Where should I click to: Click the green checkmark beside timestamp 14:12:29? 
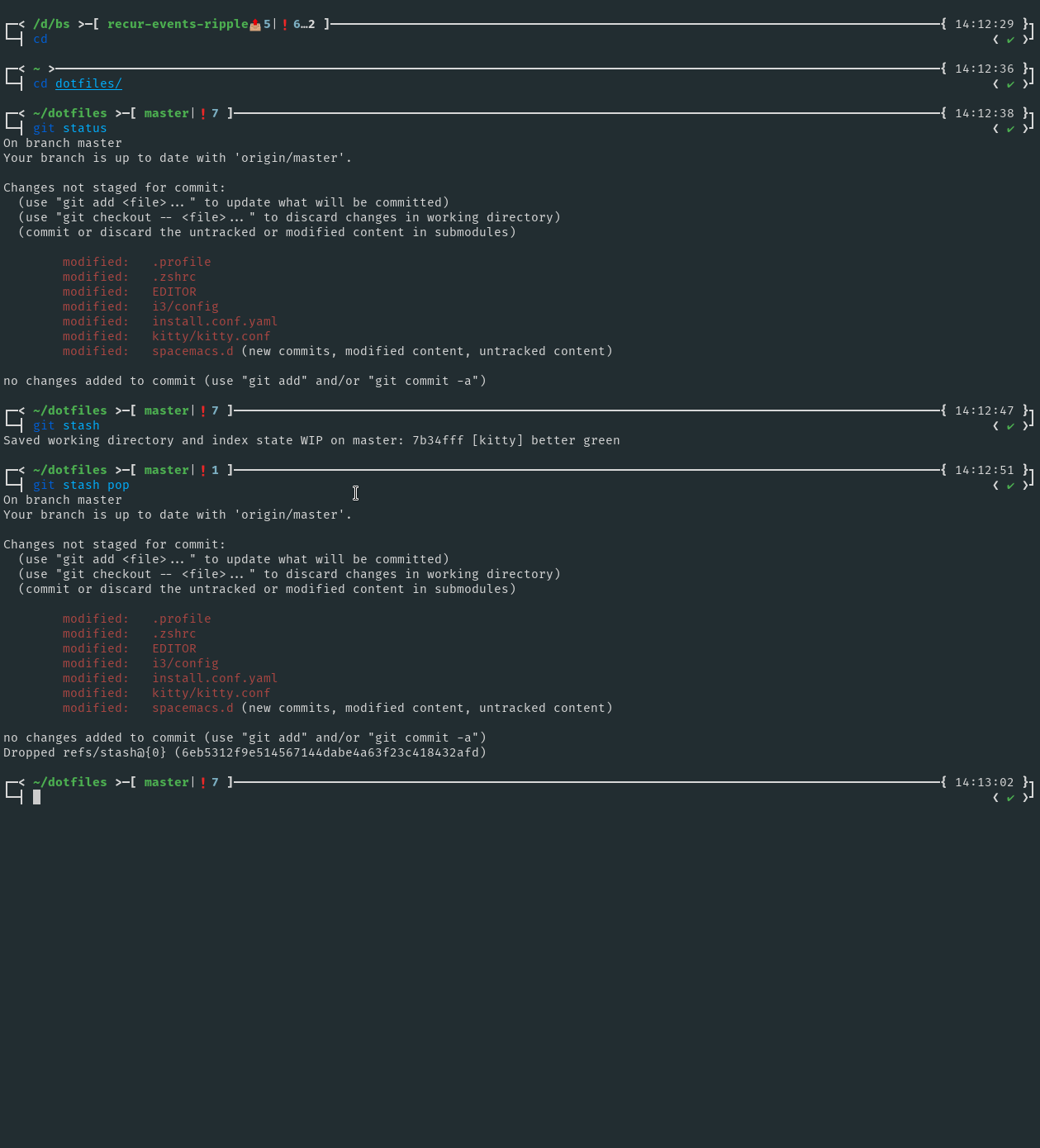pyautogui.click(x=1010, y=40)
